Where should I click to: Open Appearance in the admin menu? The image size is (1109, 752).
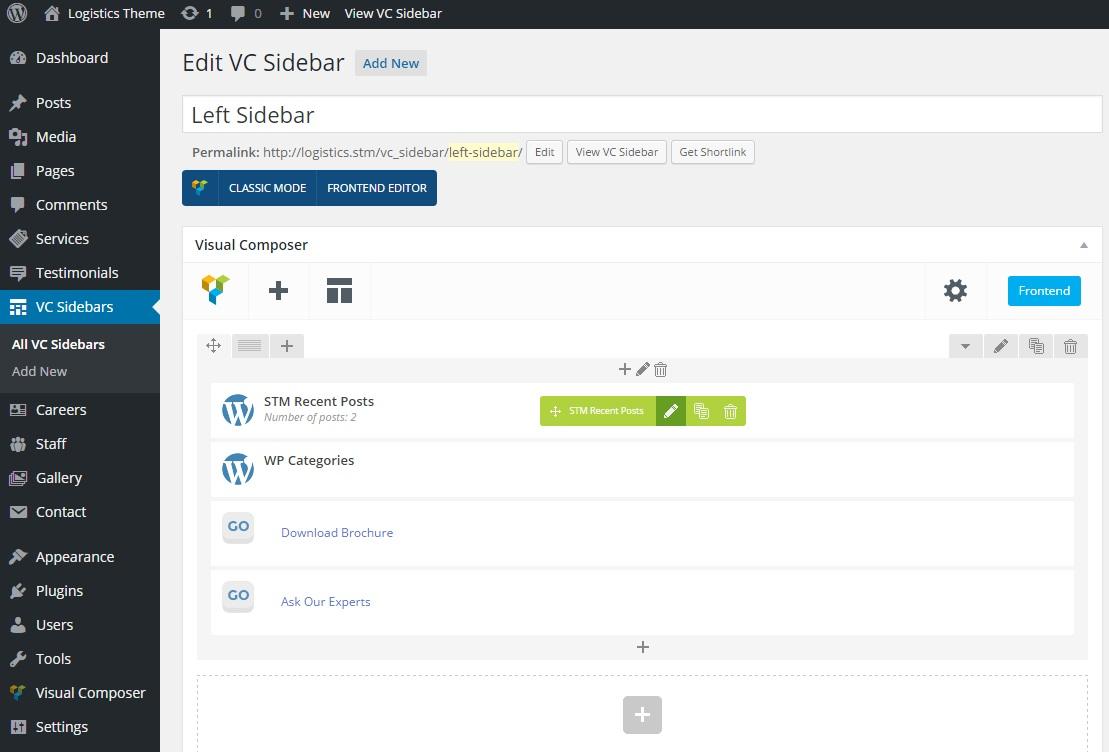tap(75, 557)
